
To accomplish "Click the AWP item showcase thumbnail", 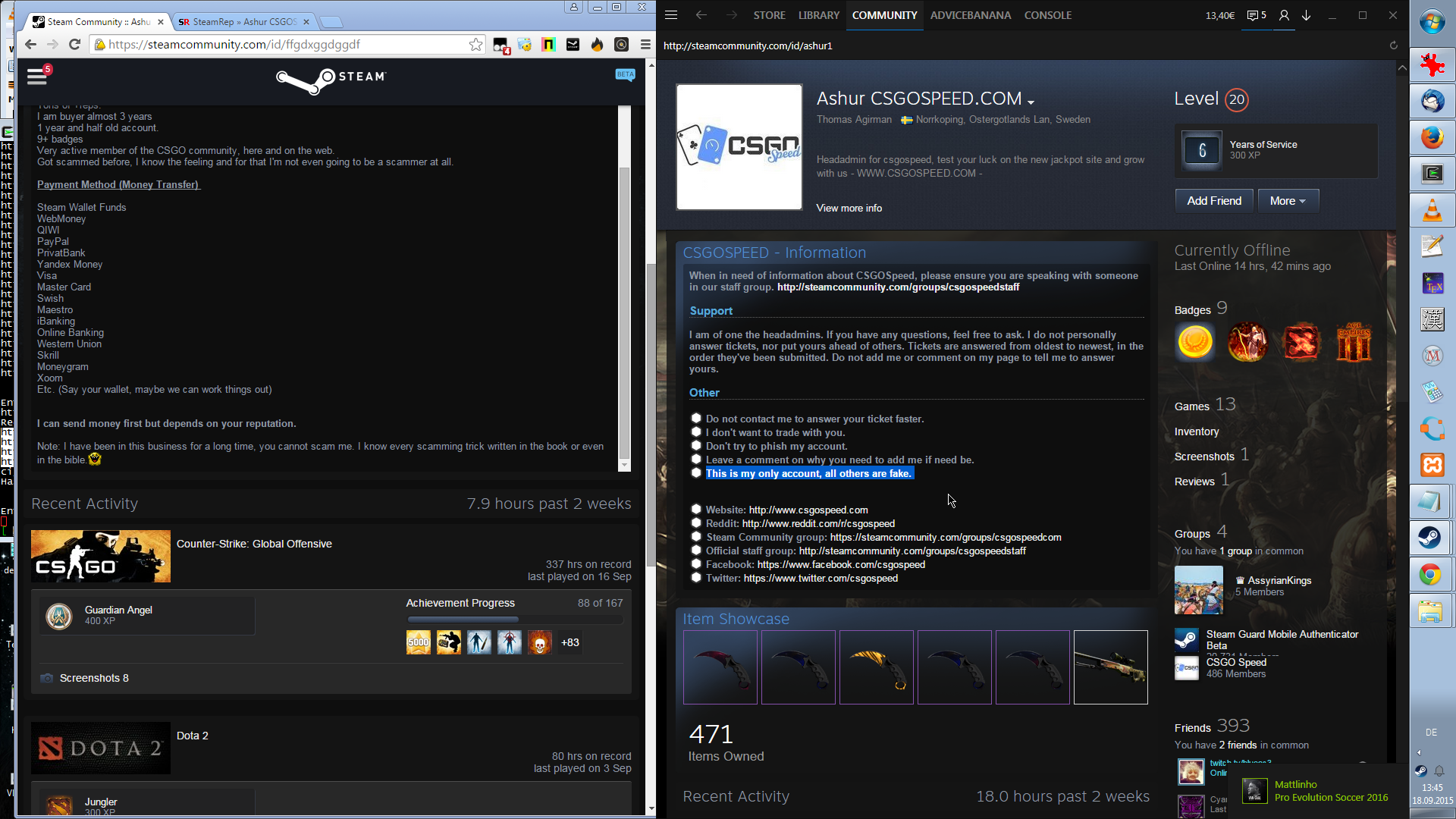I will click(1110, 667).
